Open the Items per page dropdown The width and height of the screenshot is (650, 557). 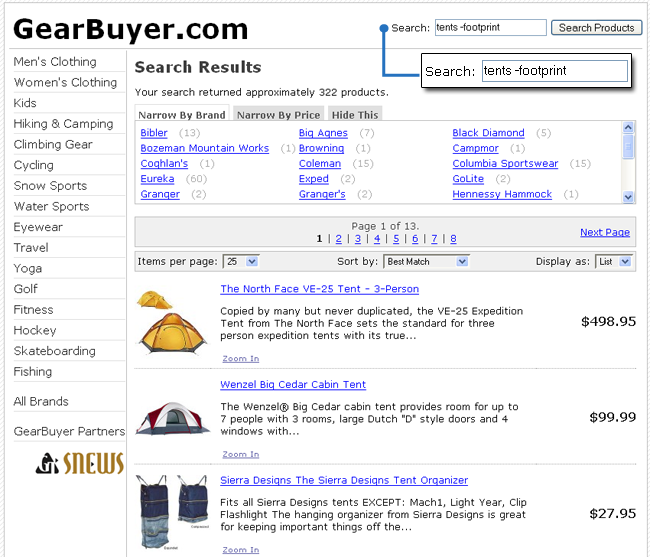tap(241, 262)
